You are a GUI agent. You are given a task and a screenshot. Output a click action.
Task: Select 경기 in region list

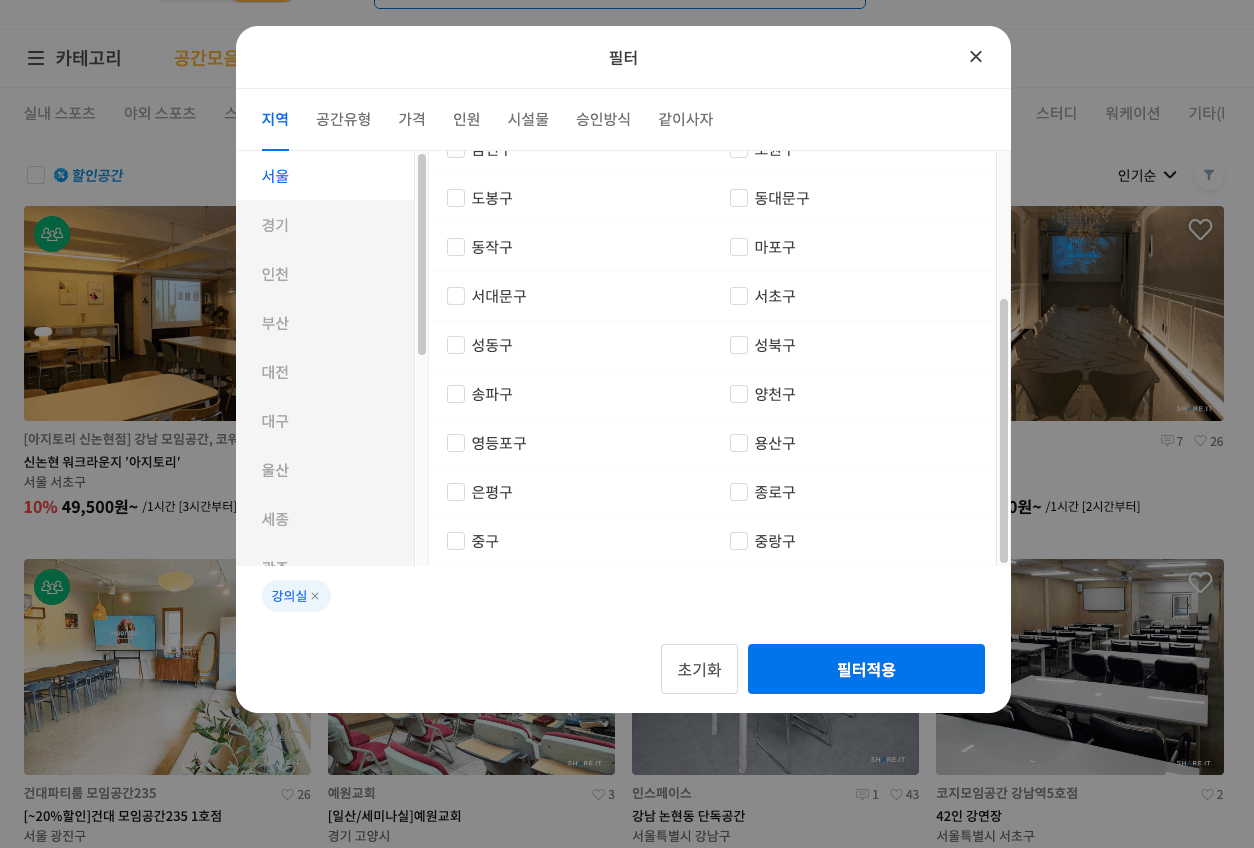click(x=325, y=225)
